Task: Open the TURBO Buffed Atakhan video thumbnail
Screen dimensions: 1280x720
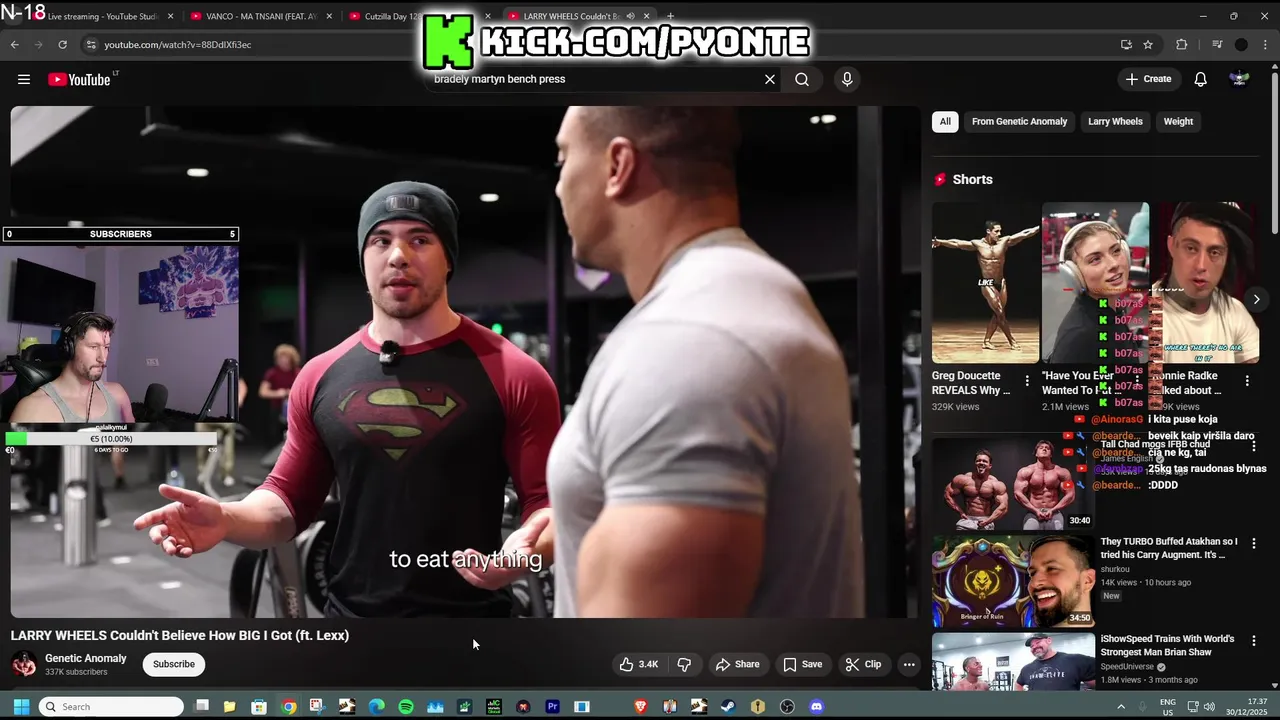Action: click(1013, 580)
